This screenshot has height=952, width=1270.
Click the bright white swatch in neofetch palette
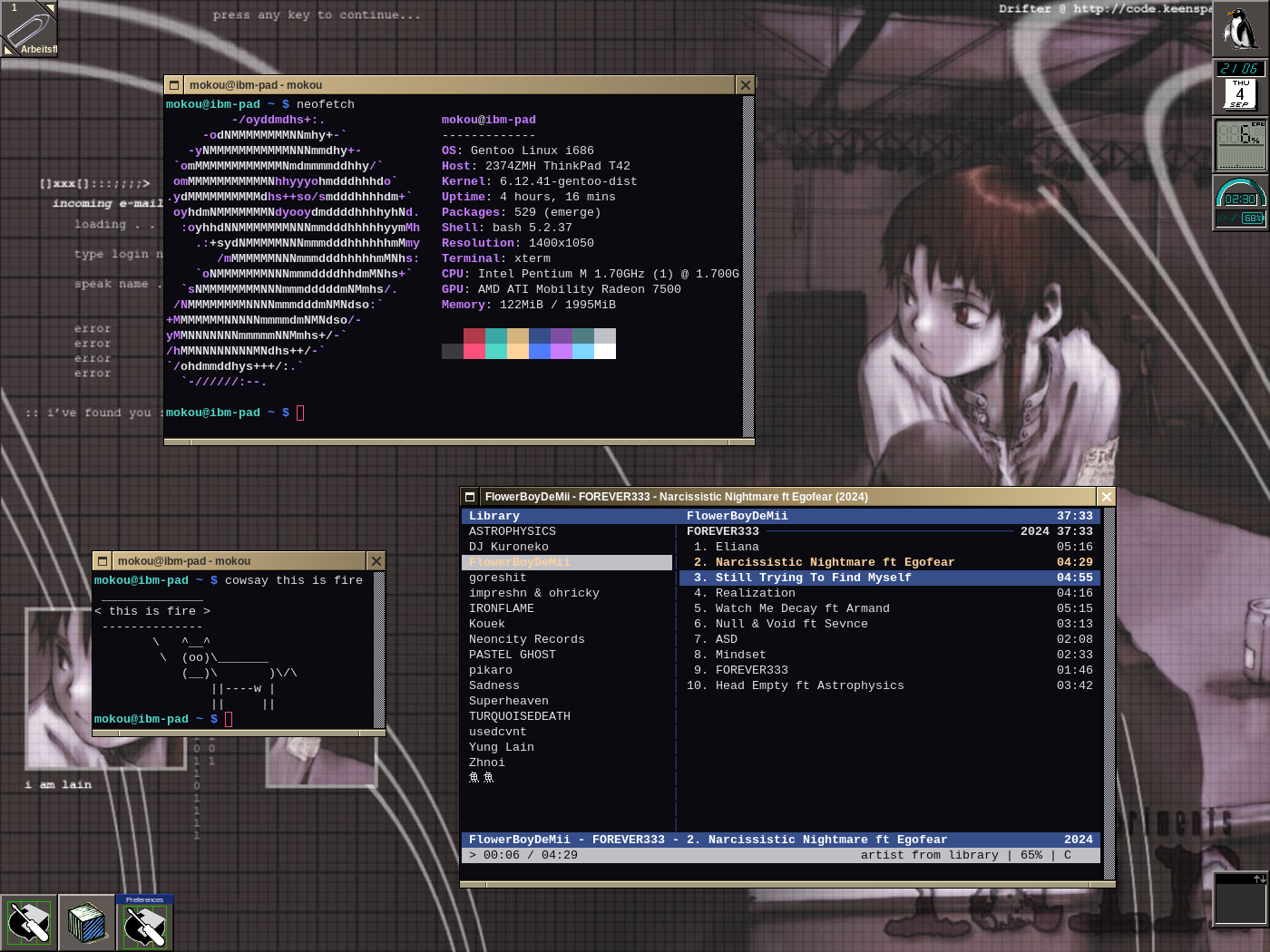[x=605, y=352]
